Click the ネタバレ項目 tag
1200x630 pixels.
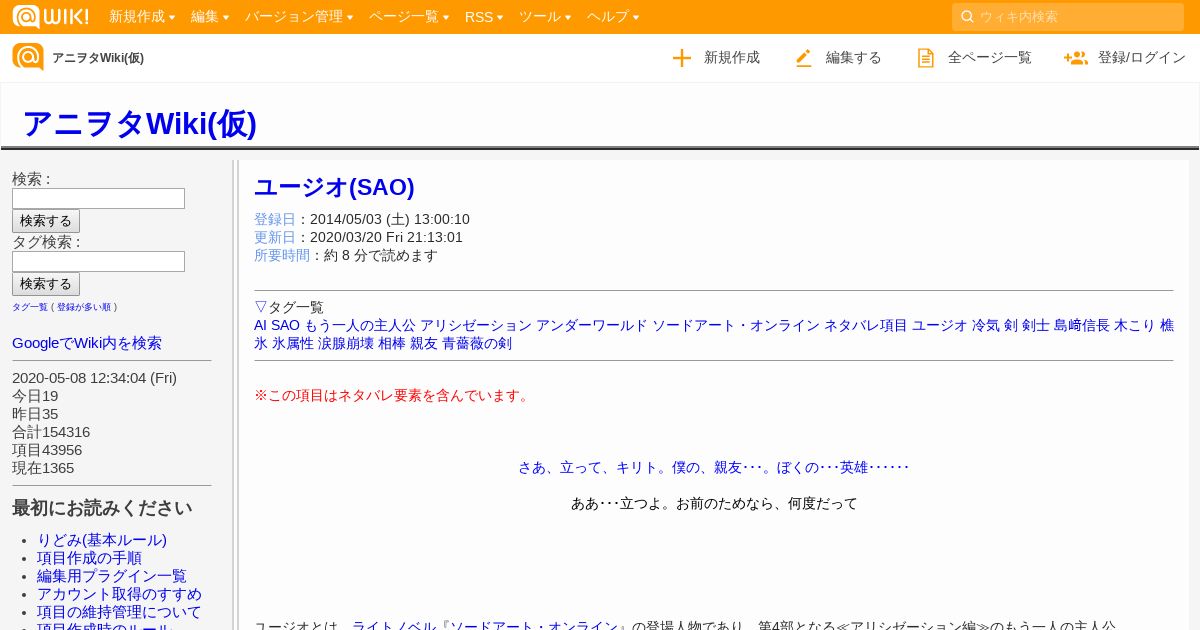click(x=866, y=325)
